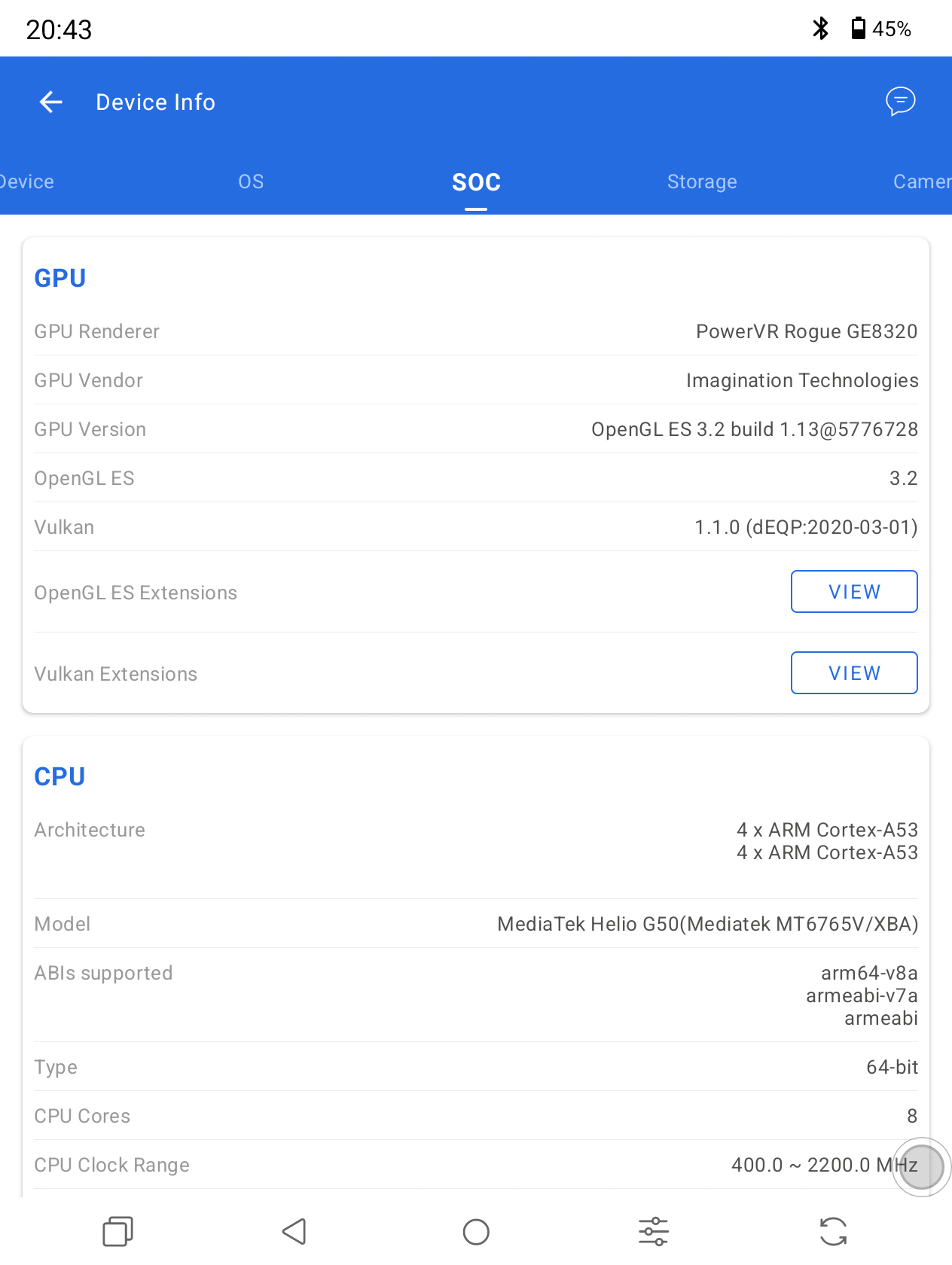This screenshot has width=952, height=1265.
Task: Tap the circle home navigation button
Action: [x=476, y=1232]
